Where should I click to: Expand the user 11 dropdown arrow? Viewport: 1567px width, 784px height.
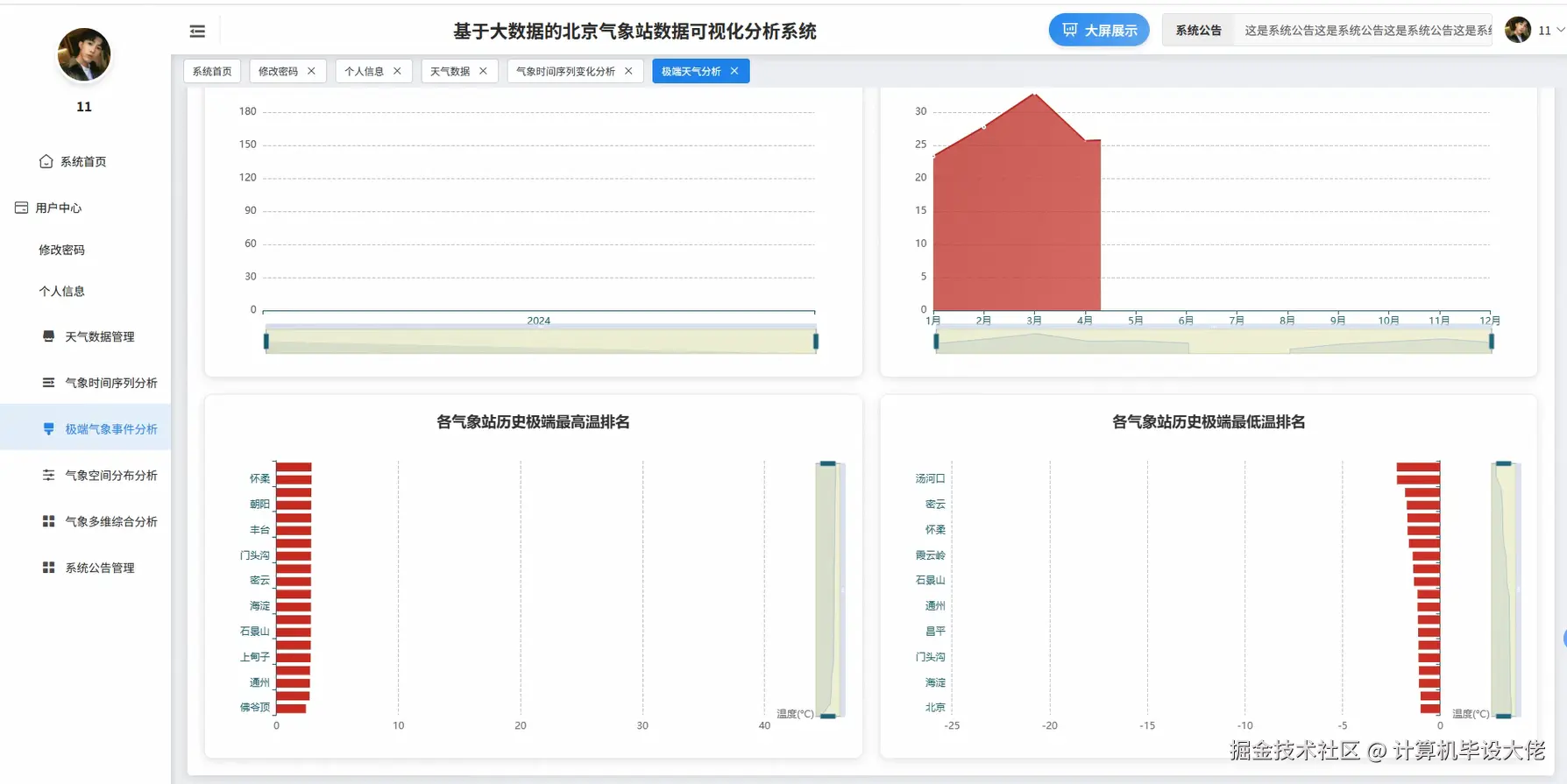(1560, 30)
